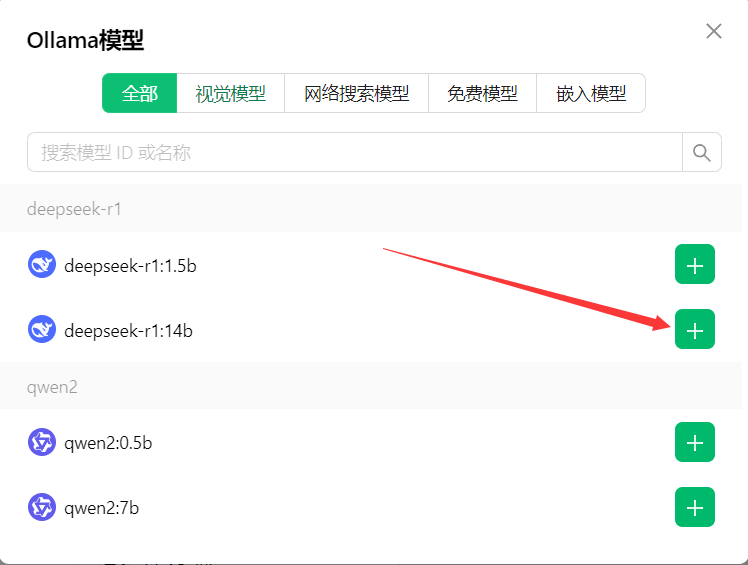Click the qwen2 group header

371,386
